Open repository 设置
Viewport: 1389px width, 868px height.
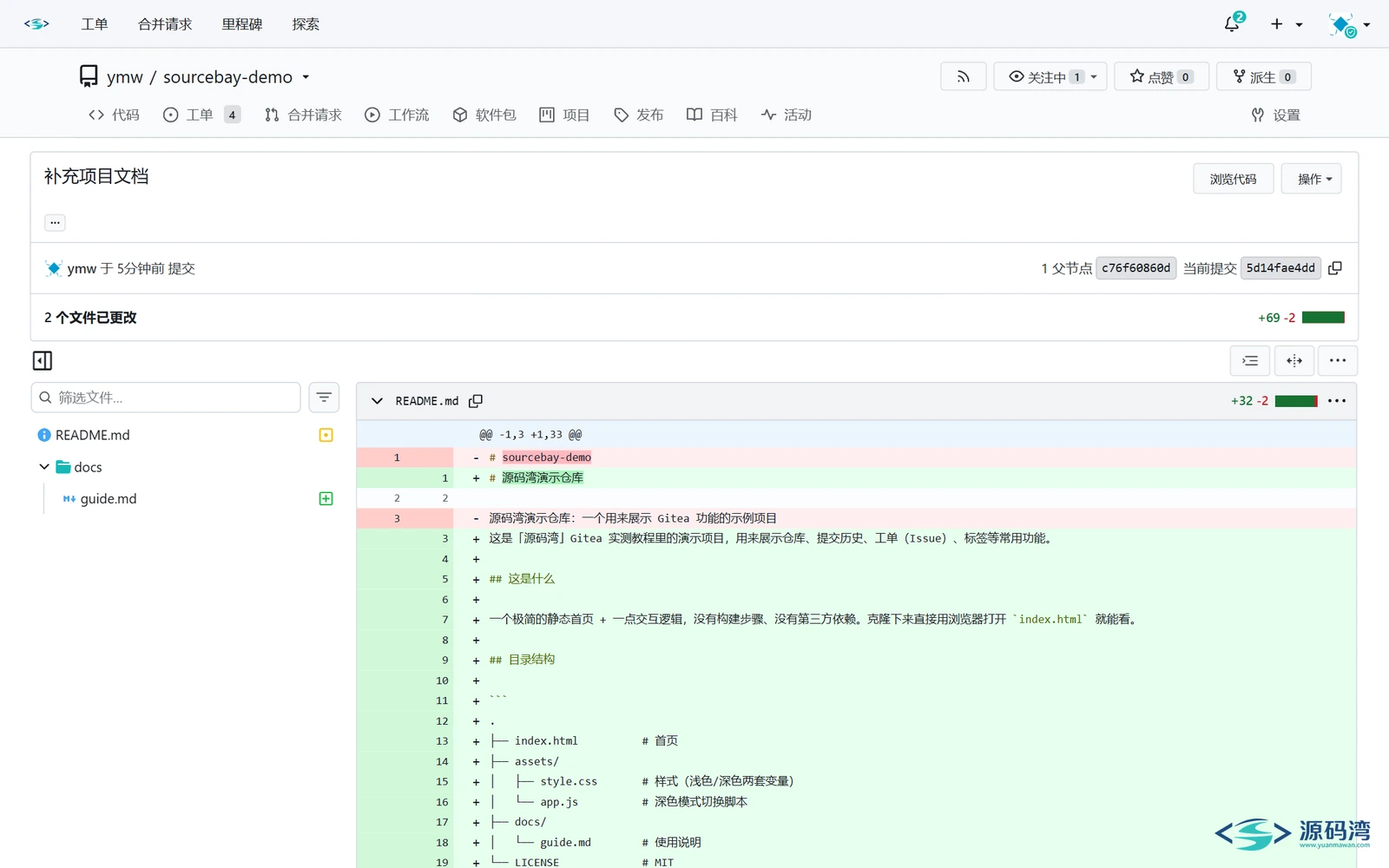coord(1275,115)
